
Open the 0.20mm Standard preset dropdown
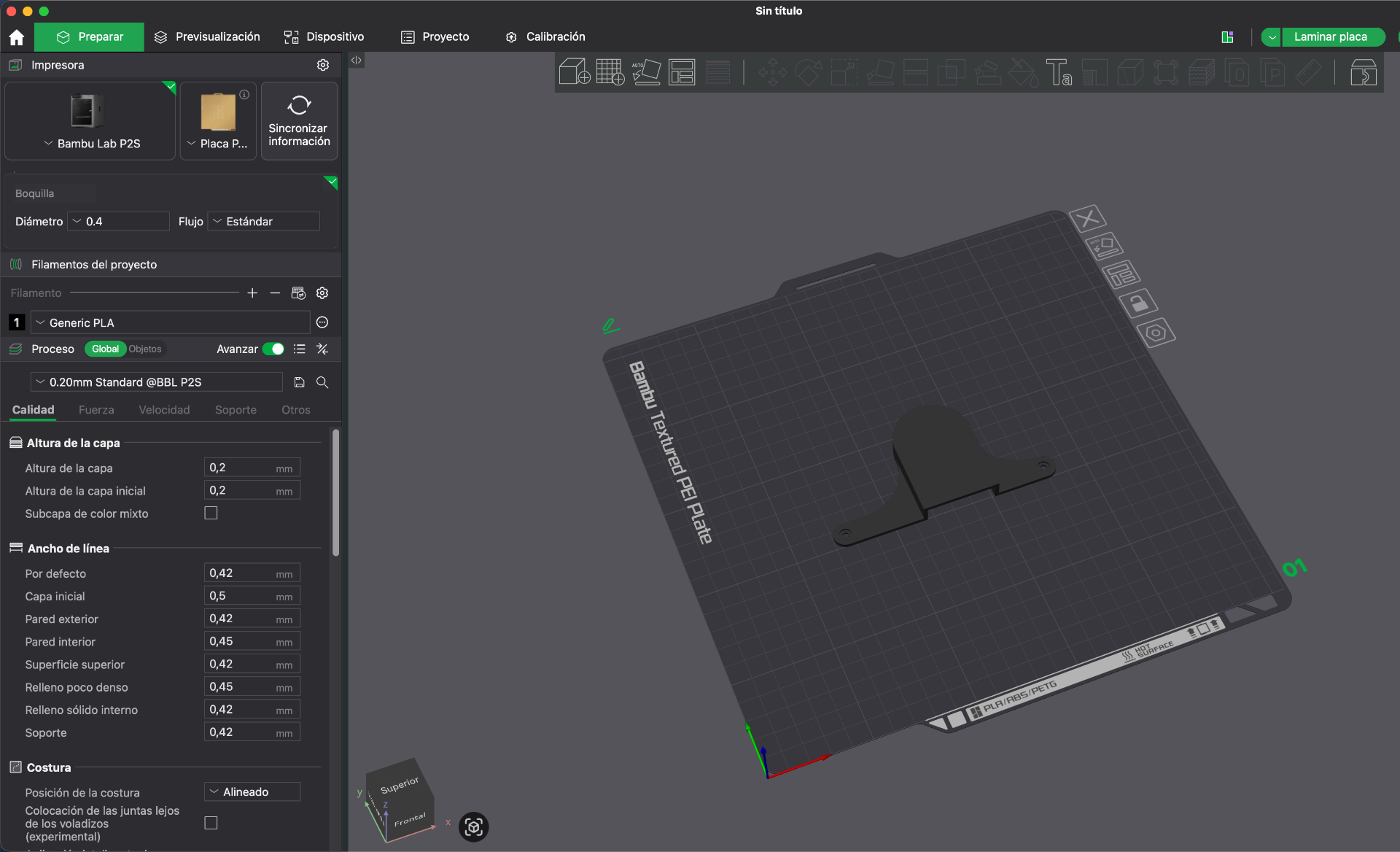[157, 382]
